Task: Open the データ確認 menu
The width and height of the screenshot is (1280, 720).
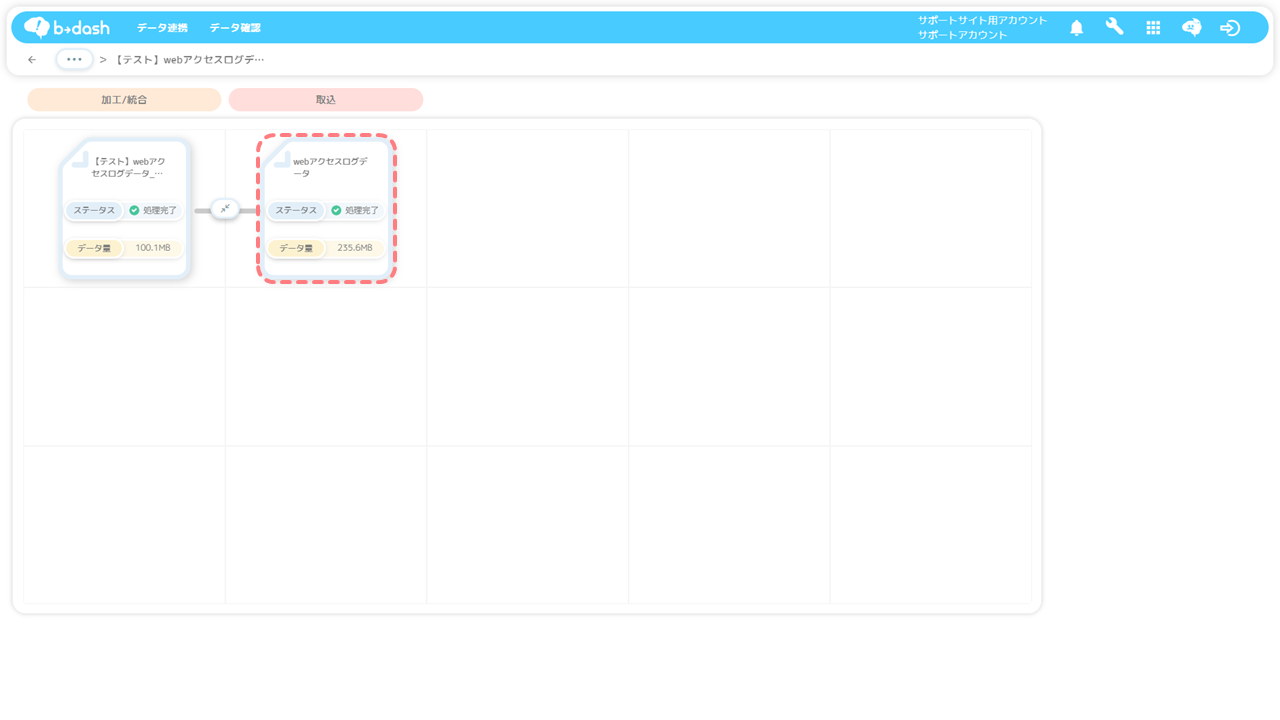Action: (x=235, y=28)
